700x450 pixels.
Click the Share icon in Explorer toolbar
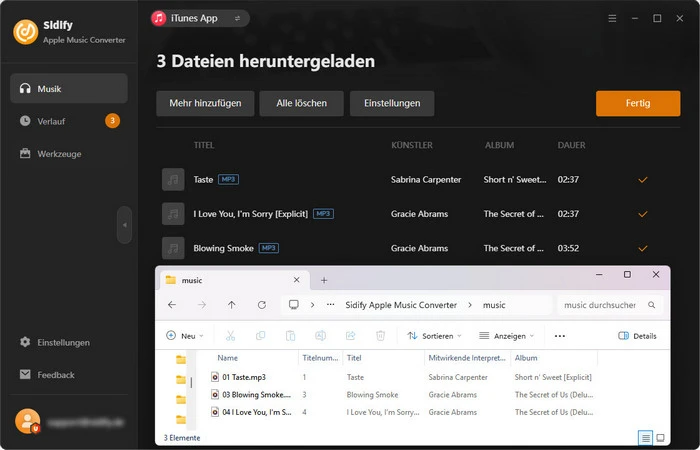pos(350,336)
